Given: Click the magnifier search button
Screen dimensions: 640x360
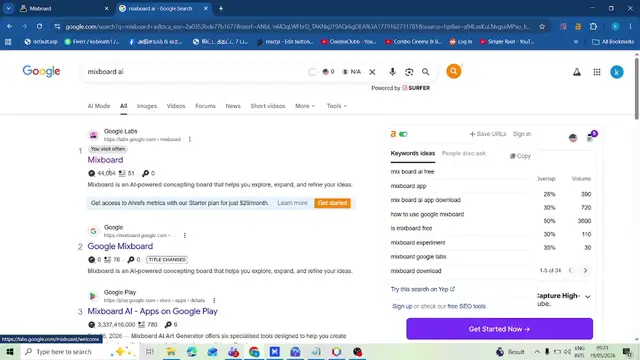Looking at the screenshot, I should coord(426,72).
